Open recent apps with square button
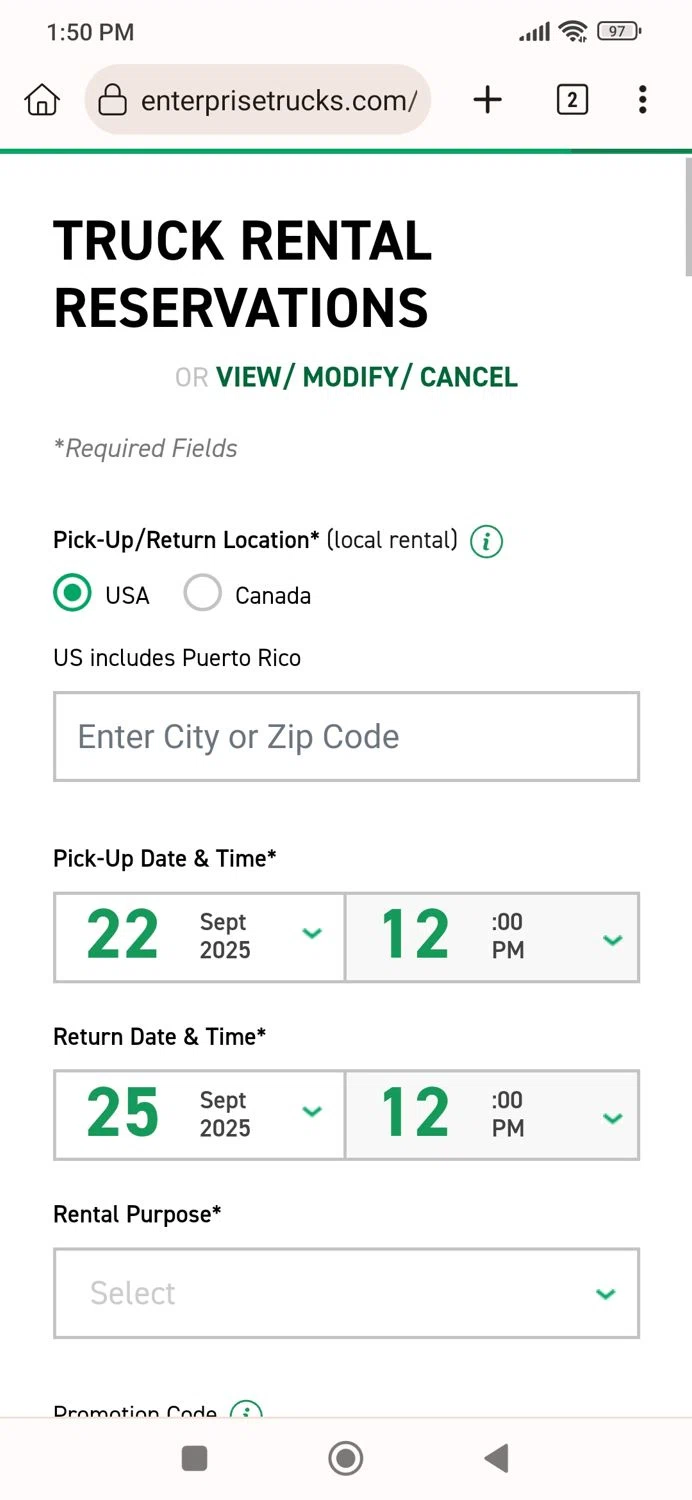 pyautogui.click(x=195, y=1458)
